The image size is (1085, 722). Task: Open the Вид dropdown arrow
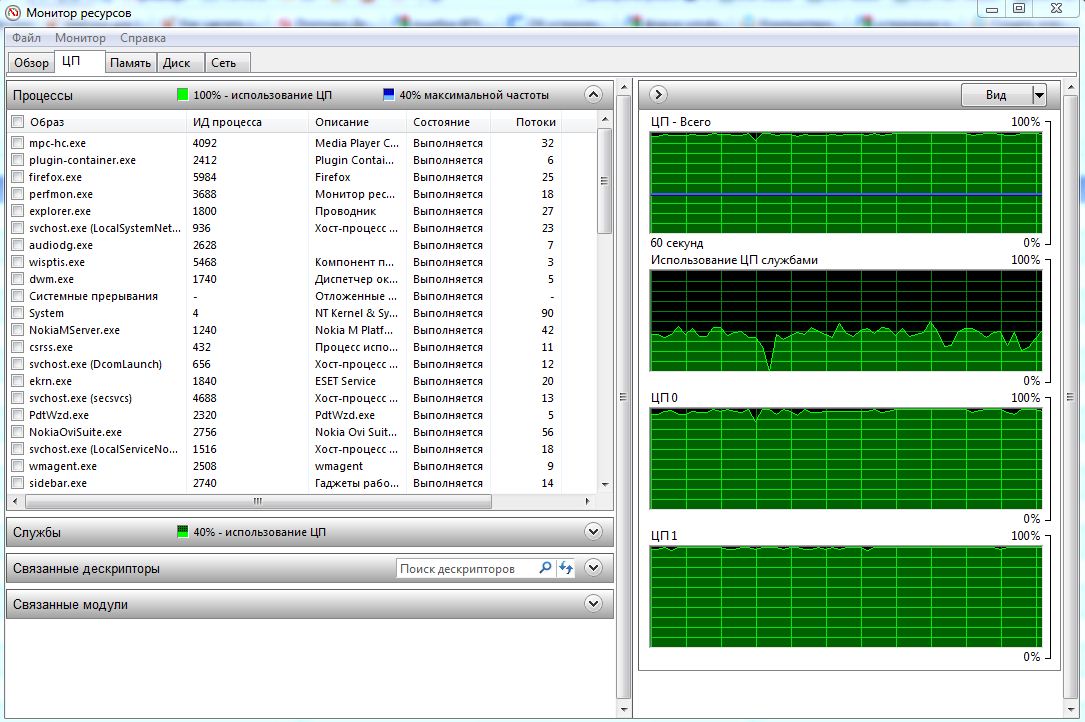point(1039,95)
